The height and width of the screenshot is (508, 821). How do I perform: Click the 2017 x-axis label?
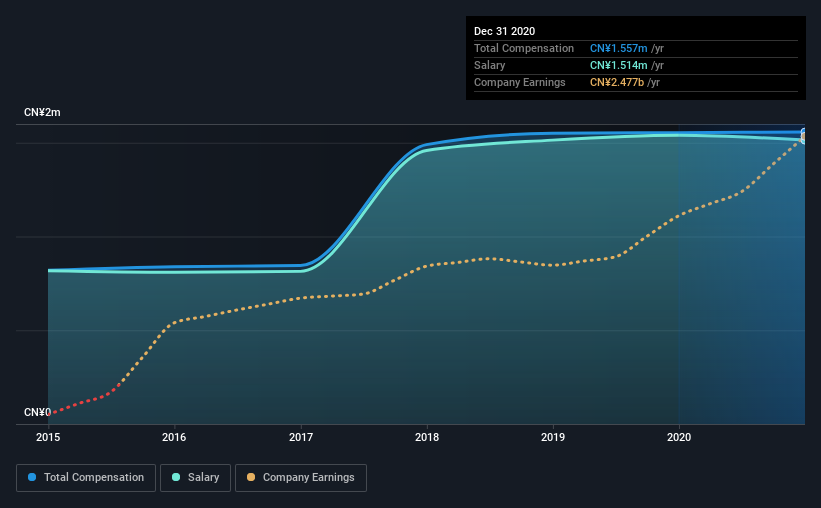click(x=301, y=437)
